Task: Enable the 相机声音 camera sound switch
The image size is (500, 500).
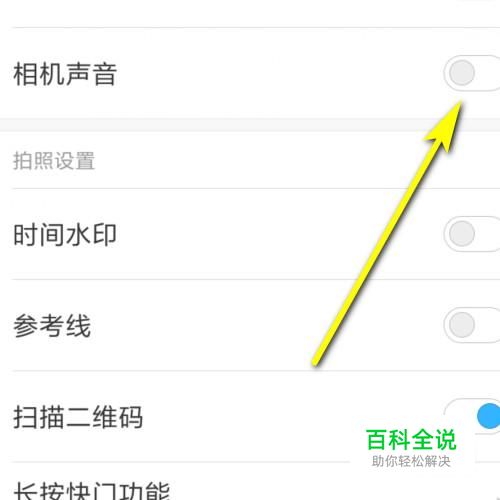Action: coord(472,73)
